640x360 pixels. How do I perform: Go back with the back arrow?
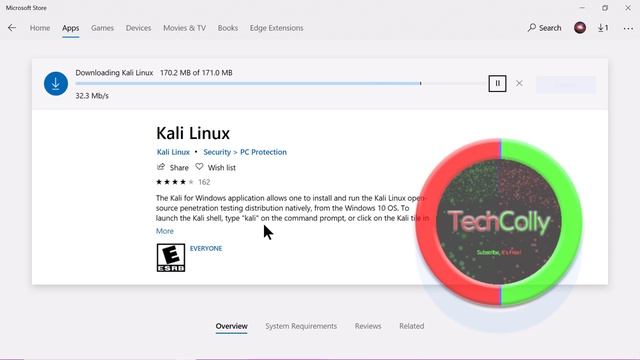pyautogui.click(x=12, y=28)
